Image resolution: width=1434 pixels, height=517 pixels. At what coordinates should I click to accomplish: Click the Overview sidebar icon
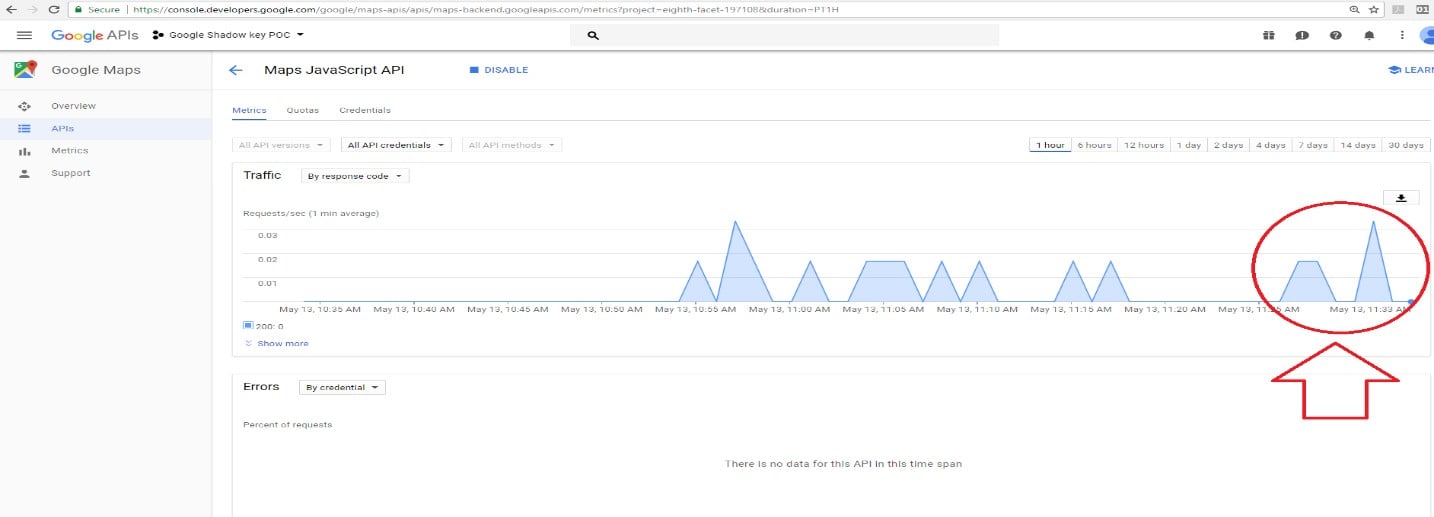[25, 106]
